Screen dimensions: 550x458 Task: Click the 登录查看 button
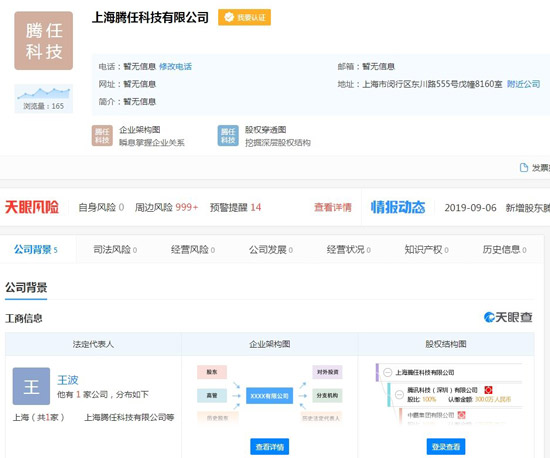point(446,446)
